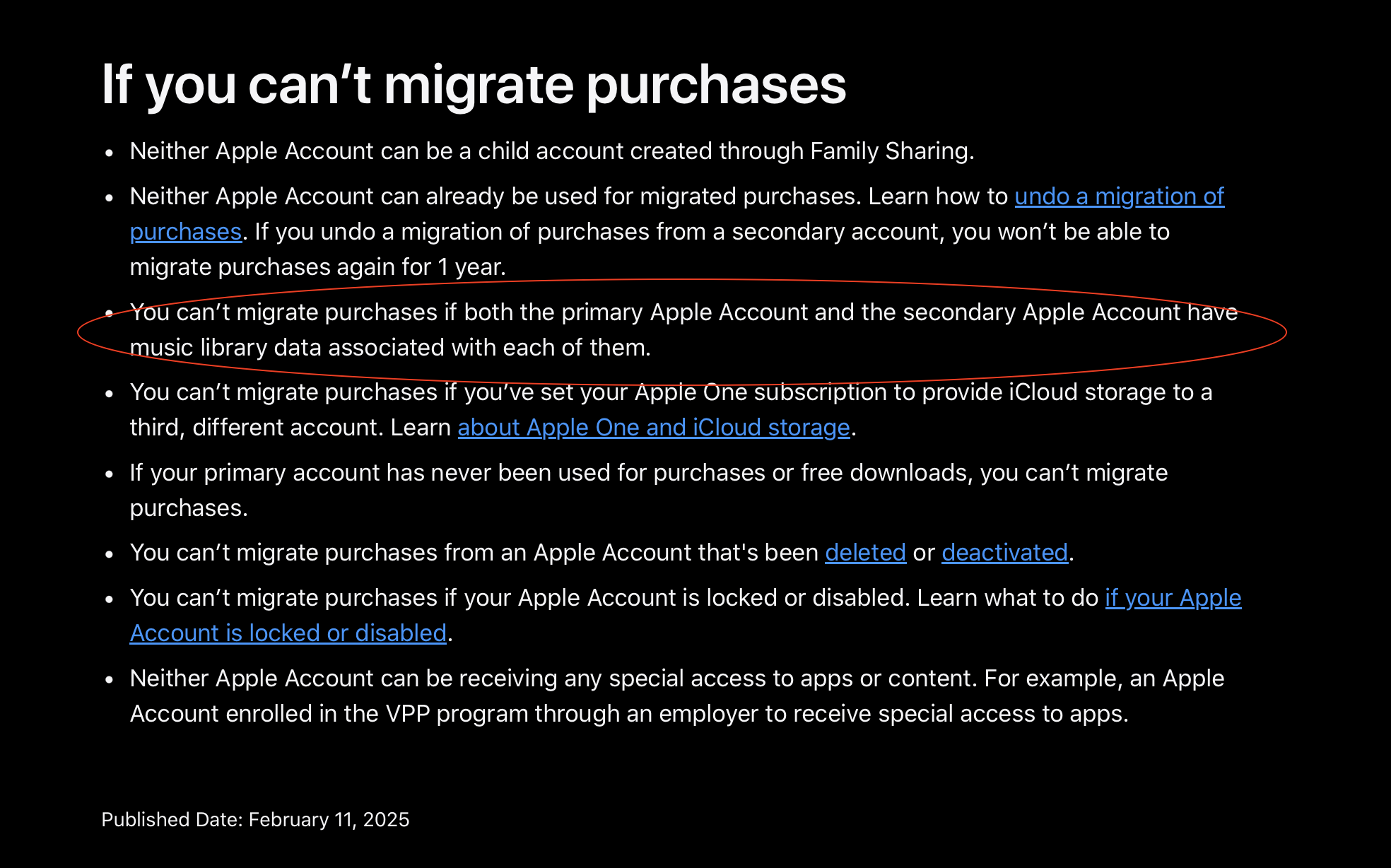Click the 'VPP program' text in last bullet

tap(457, 714)
